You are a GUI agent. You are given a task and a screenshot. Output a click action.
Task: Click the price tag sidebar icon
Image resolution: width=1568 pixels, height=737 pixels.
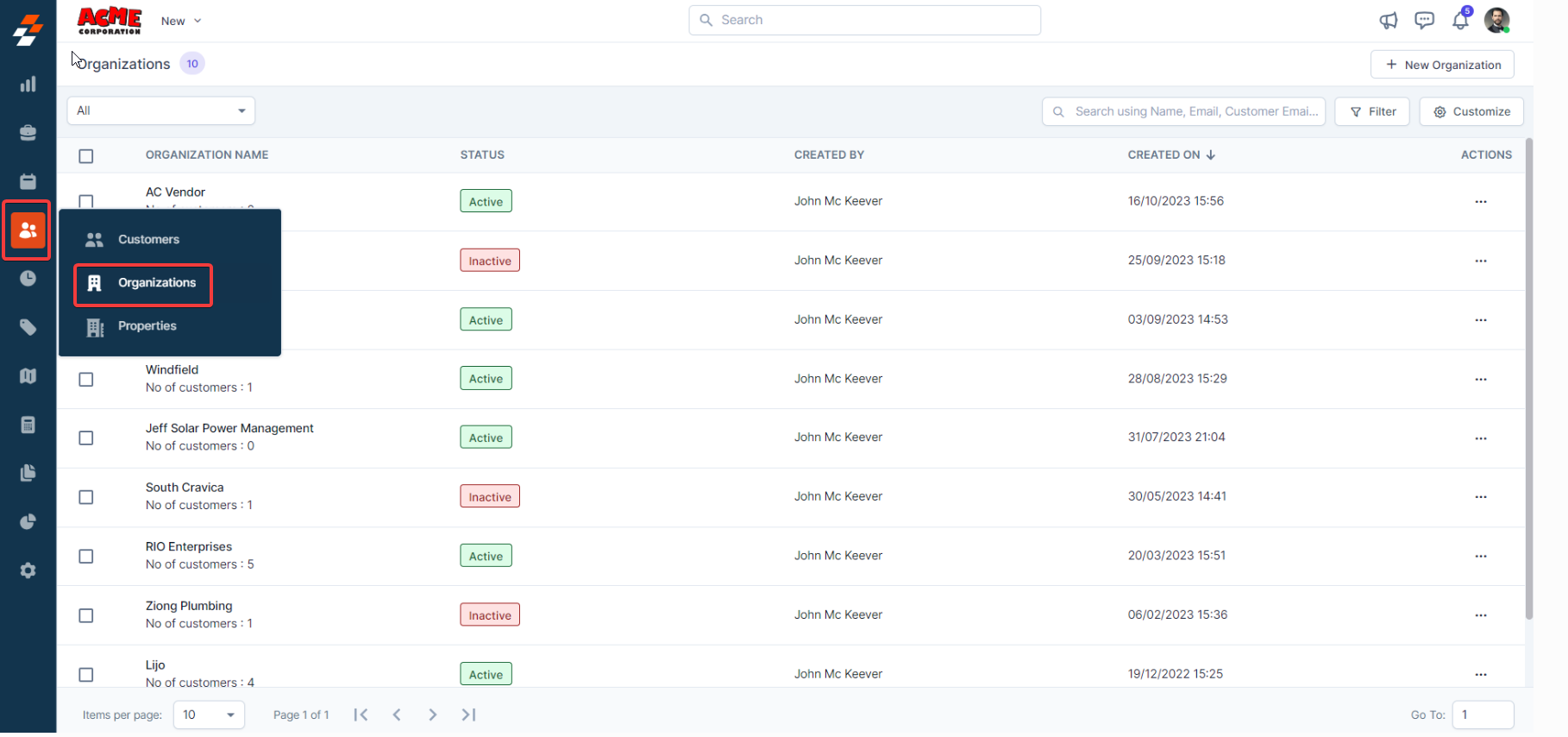coord(28,327)
